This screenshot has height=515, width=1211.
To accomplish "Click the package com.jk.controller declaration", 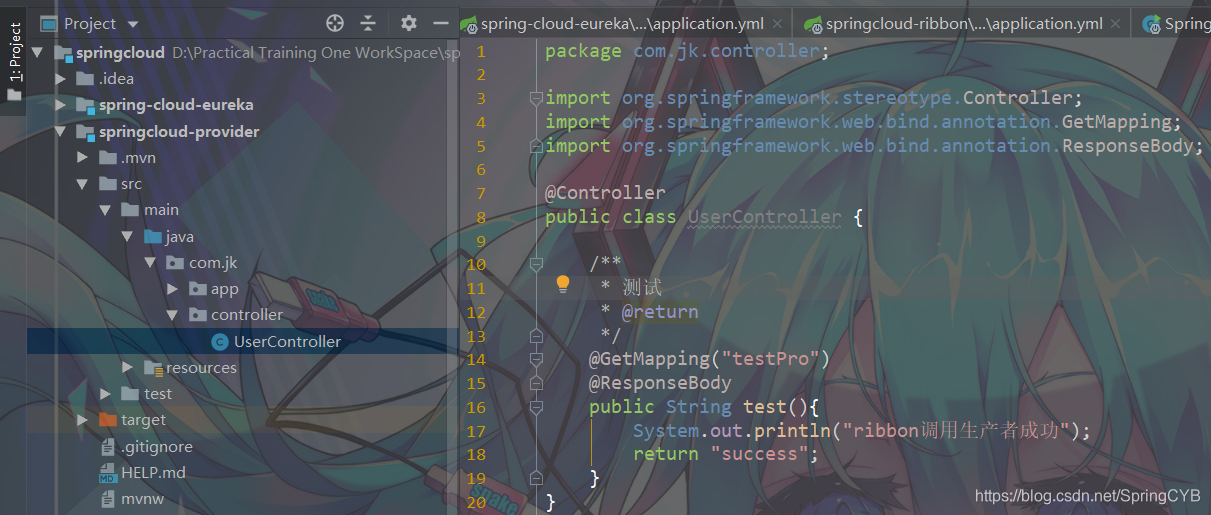I will (x=687, y=51).
